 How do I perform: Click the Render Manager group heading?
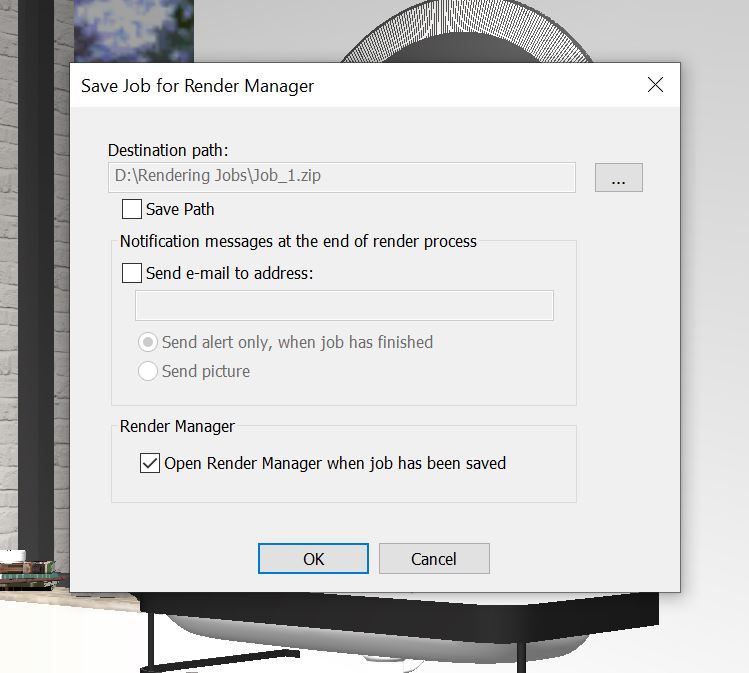(177, 426)
